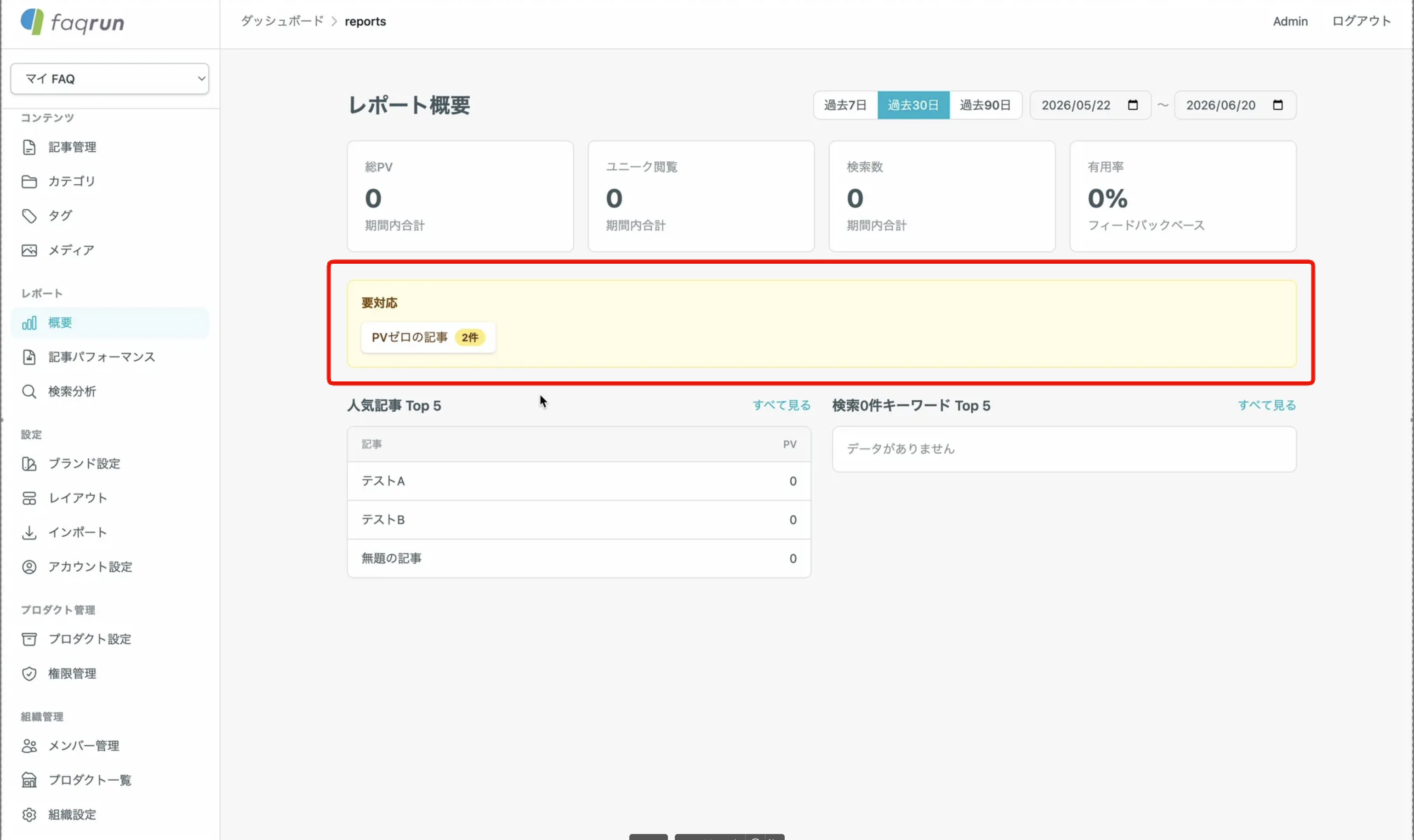Open メディア in the sidebar
The width and height of the screenshot is (1414, 840).
click(x=110, y=250)
